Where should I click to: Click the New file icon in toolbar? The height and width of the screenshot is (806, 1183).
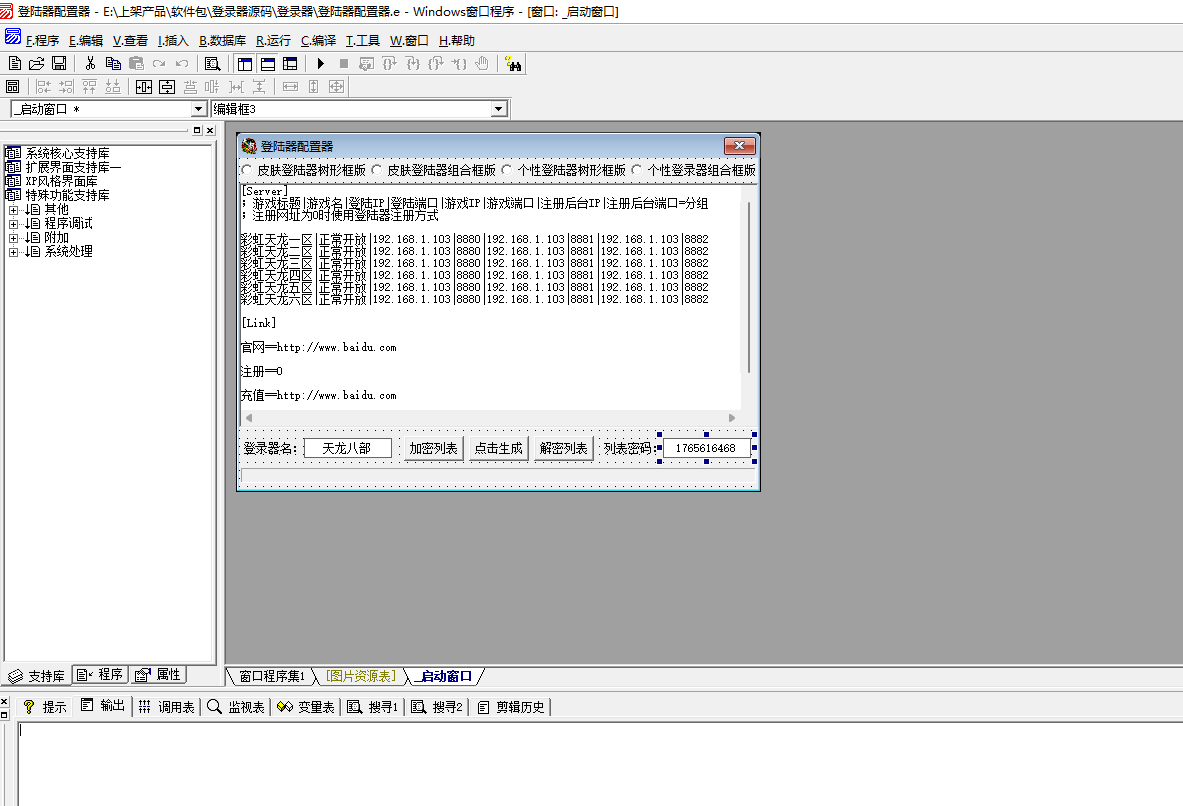pyautogui.click(x=15, y=63)
